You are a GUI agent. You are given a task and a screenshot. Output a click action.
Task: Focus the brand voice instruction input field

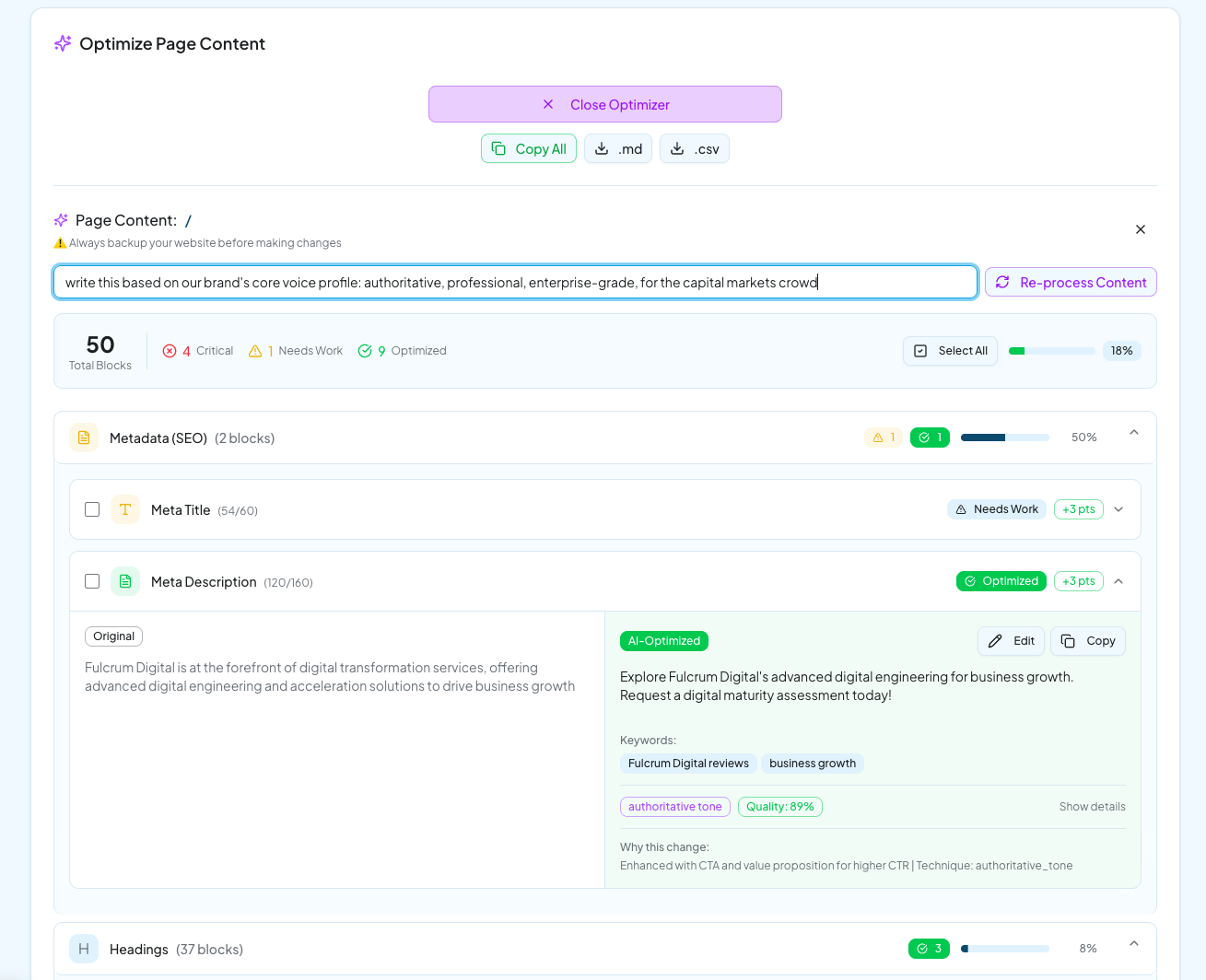[515, 282]
